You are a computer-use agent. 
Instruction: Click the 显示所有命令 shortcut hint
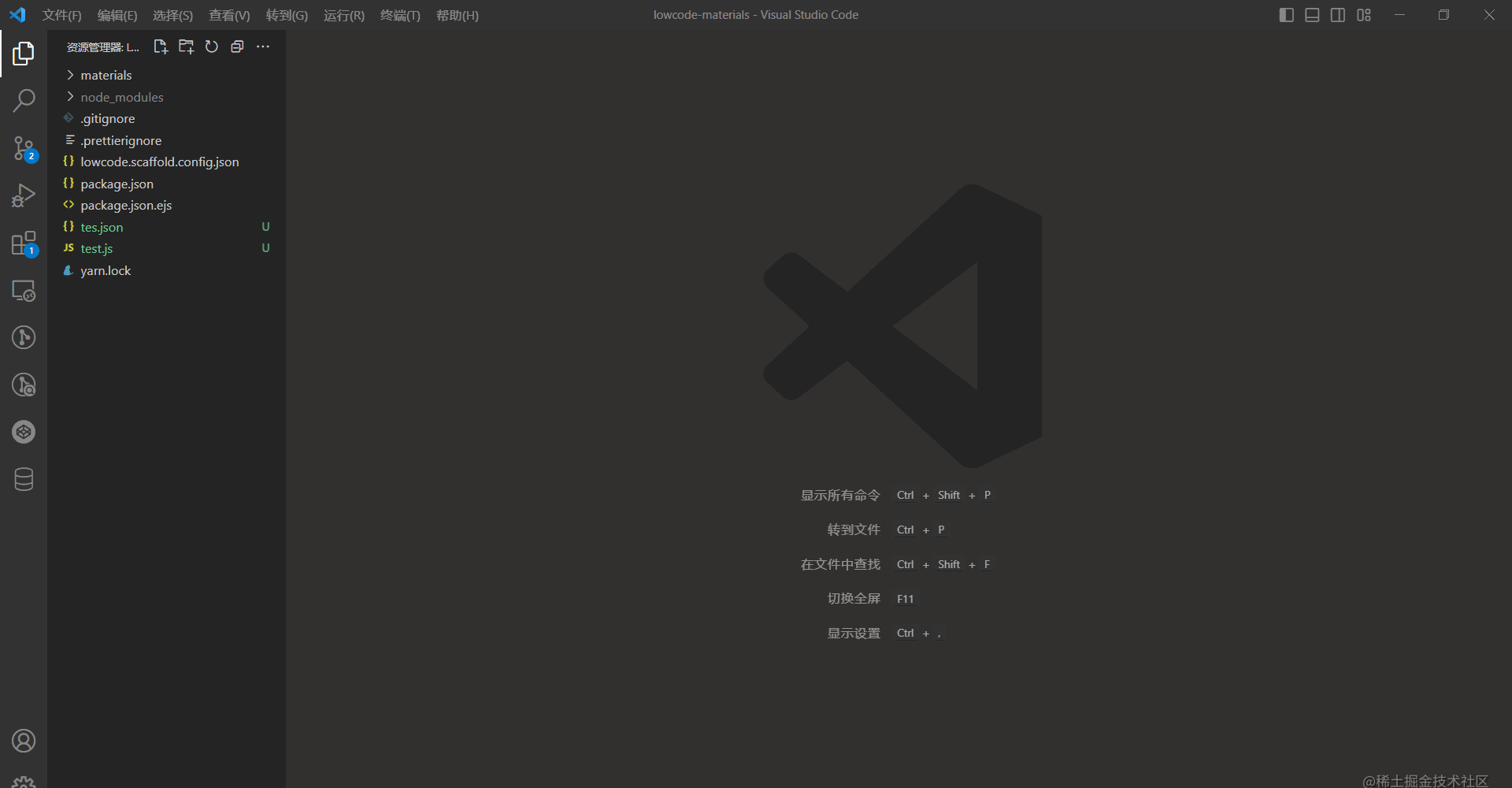[840, 495]
